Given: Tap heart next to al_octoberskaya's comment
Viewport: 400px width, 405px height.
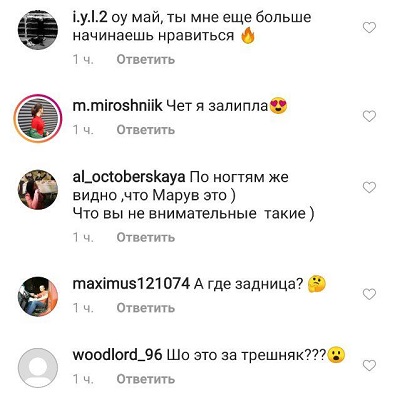Looking at the screenshot, I should tap(369, 187).
